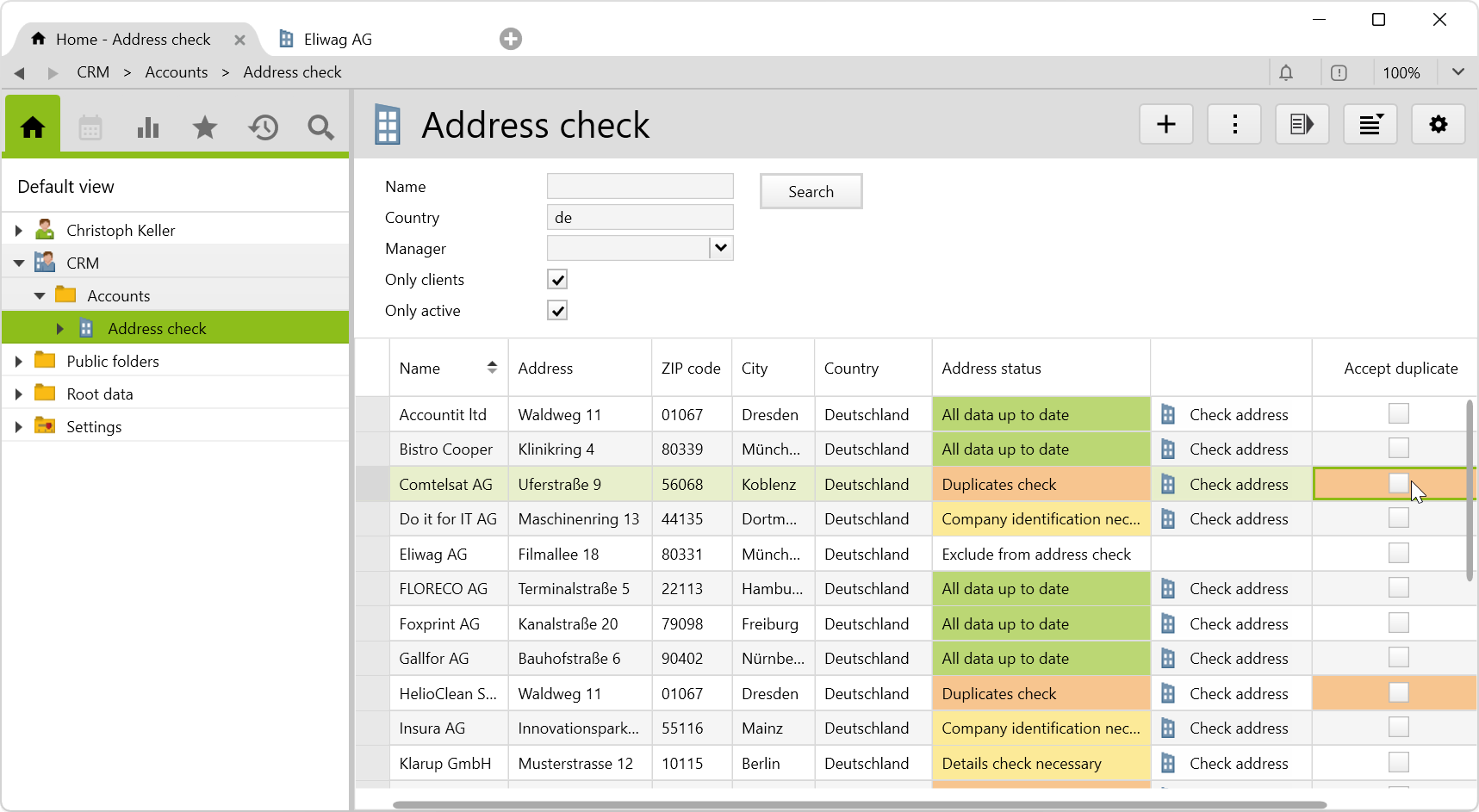Uncheck the Only active checkbox
Image resolution: width=1479 pixels, height=812 pixels.
[x=557, y=311]
